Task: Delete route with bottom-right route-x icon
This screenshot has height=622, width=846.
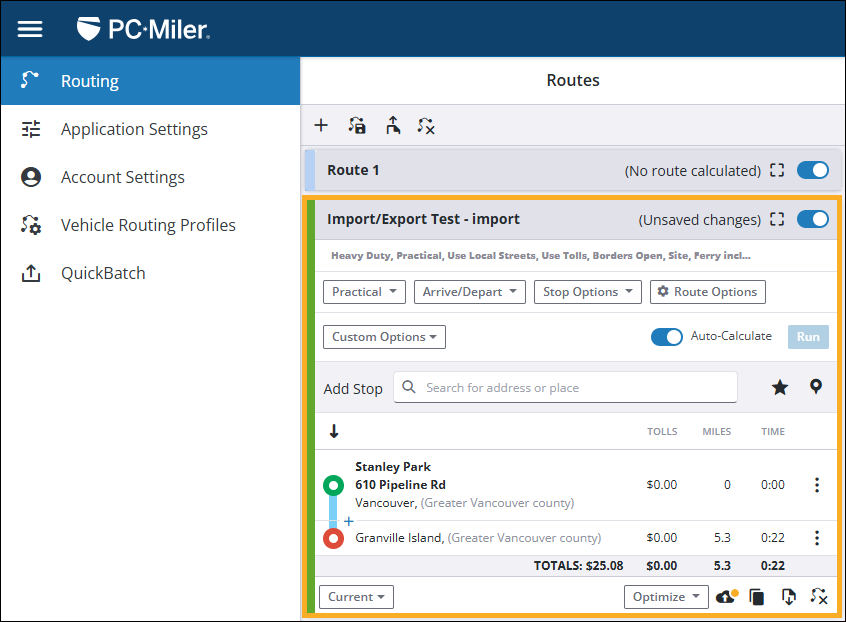Action: (x=819, y=597)
